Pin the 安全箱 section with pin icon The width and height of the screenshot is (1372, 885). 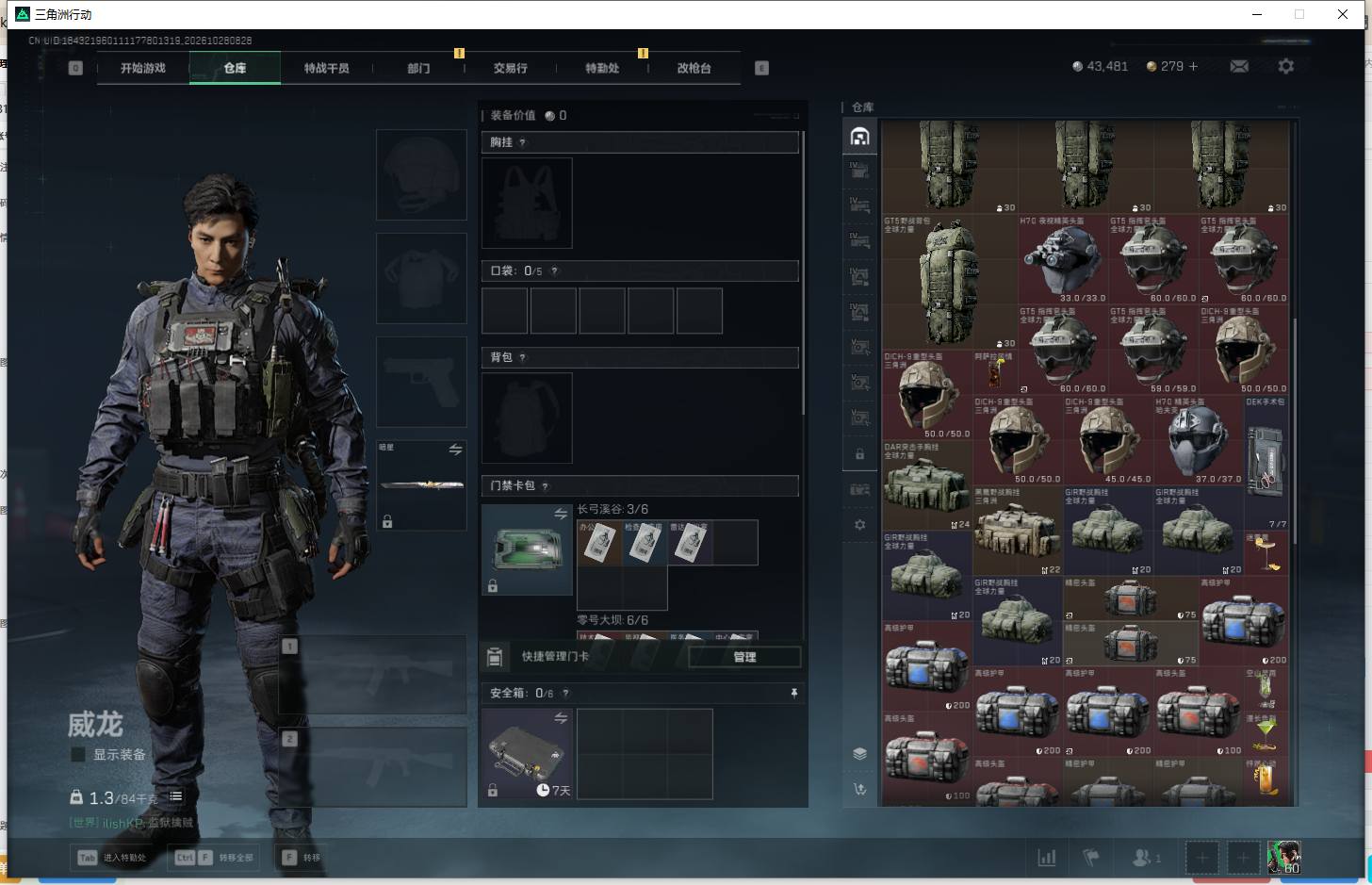793,693
